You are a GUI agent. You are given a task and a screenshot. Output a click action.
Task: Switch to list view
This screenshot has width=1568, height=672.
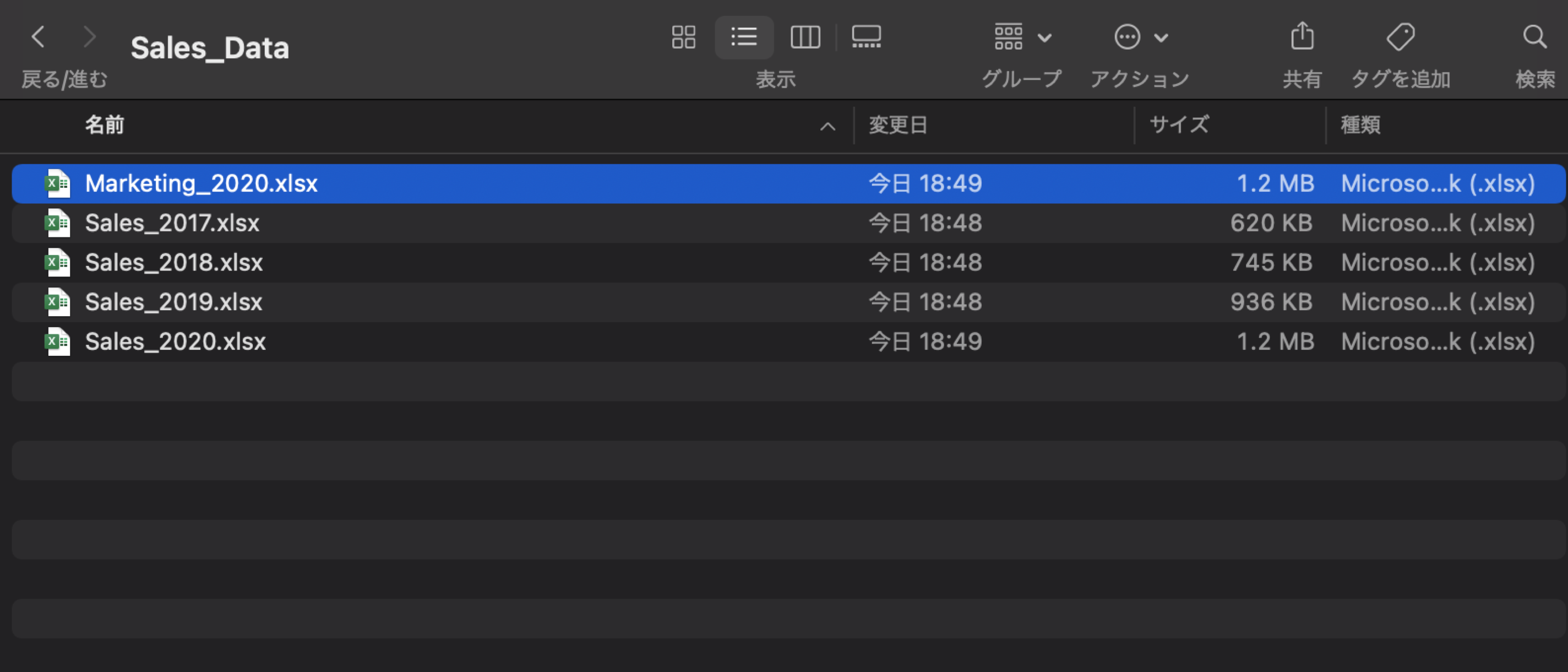coord(744,37)
